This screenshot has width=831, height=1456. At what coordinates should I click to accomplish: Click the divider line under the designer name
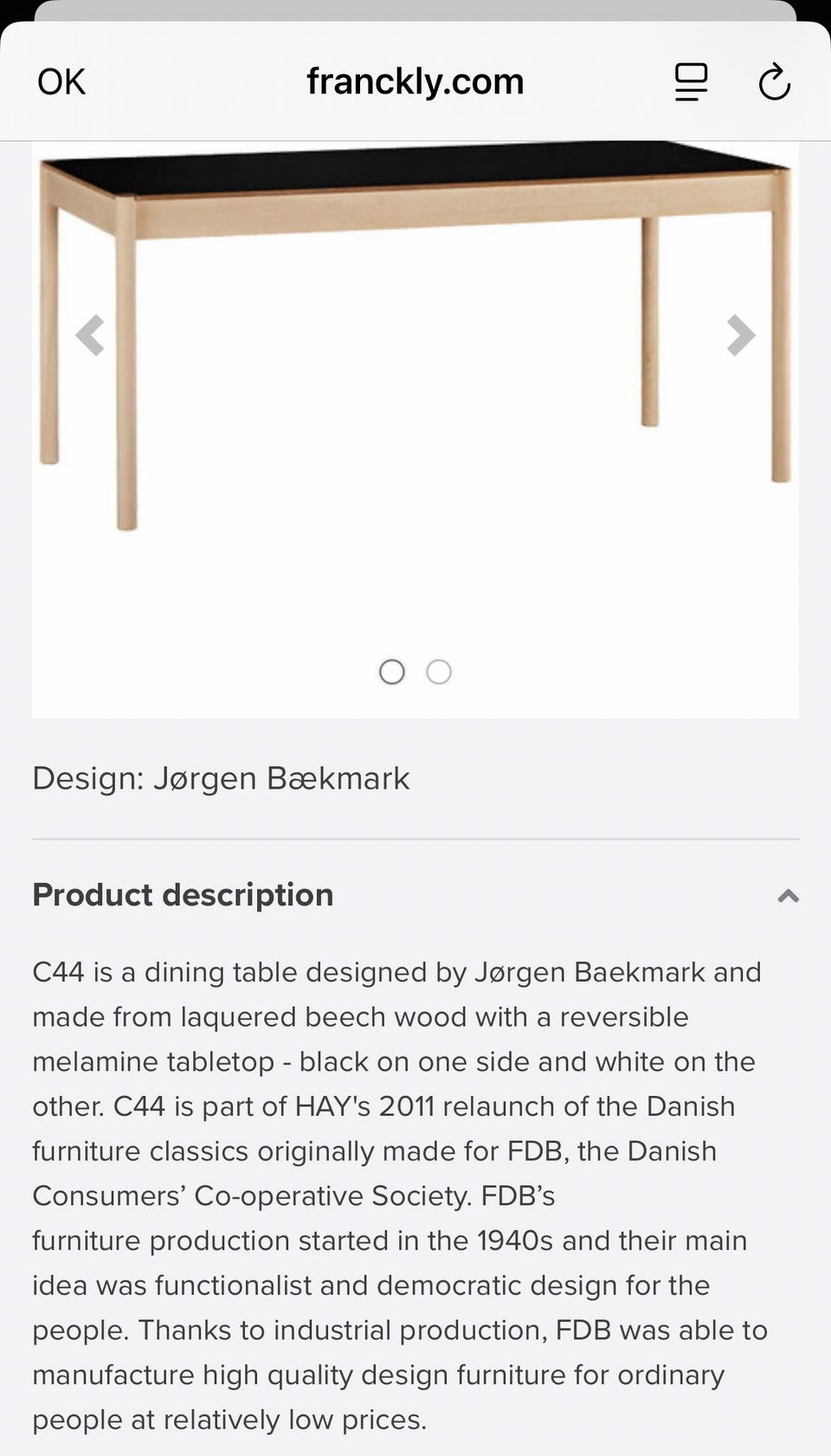pos(415,839)
